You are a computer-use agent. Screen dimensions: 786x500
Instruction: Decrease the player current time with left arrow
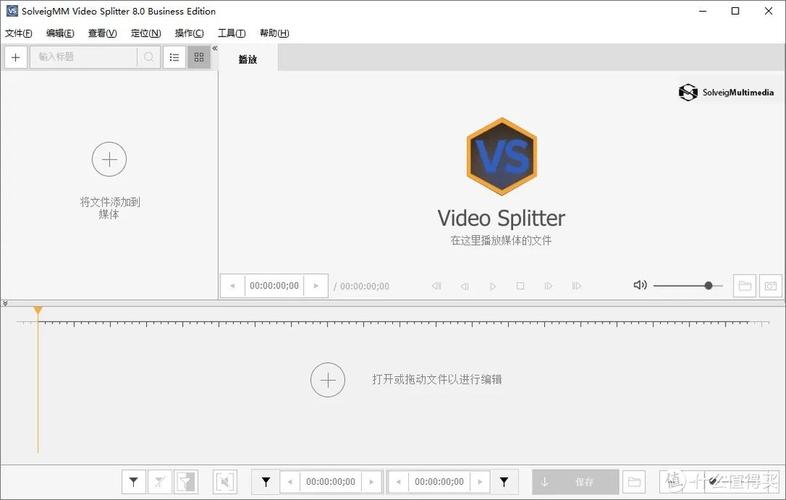tap(233, 286)
